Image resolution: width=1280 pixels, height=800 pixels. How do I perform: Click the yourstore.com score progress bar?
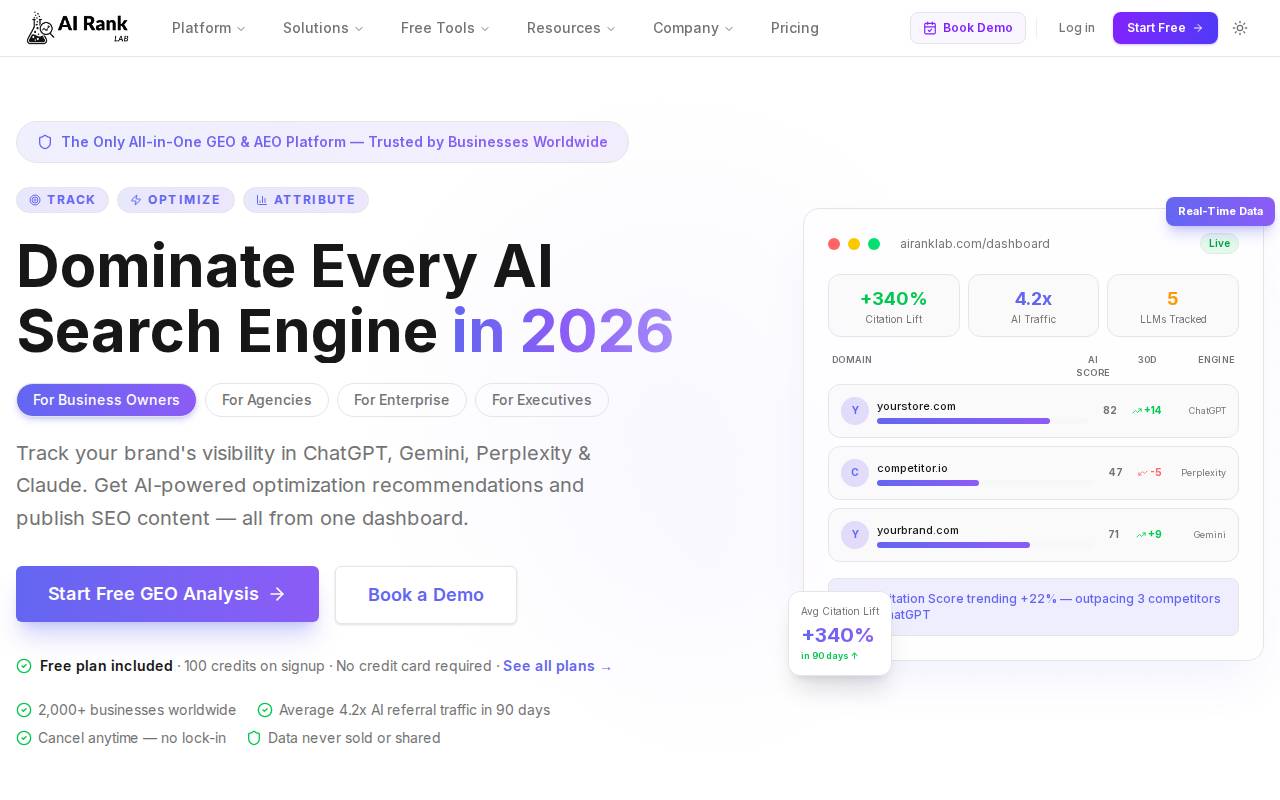pos(982,421)
